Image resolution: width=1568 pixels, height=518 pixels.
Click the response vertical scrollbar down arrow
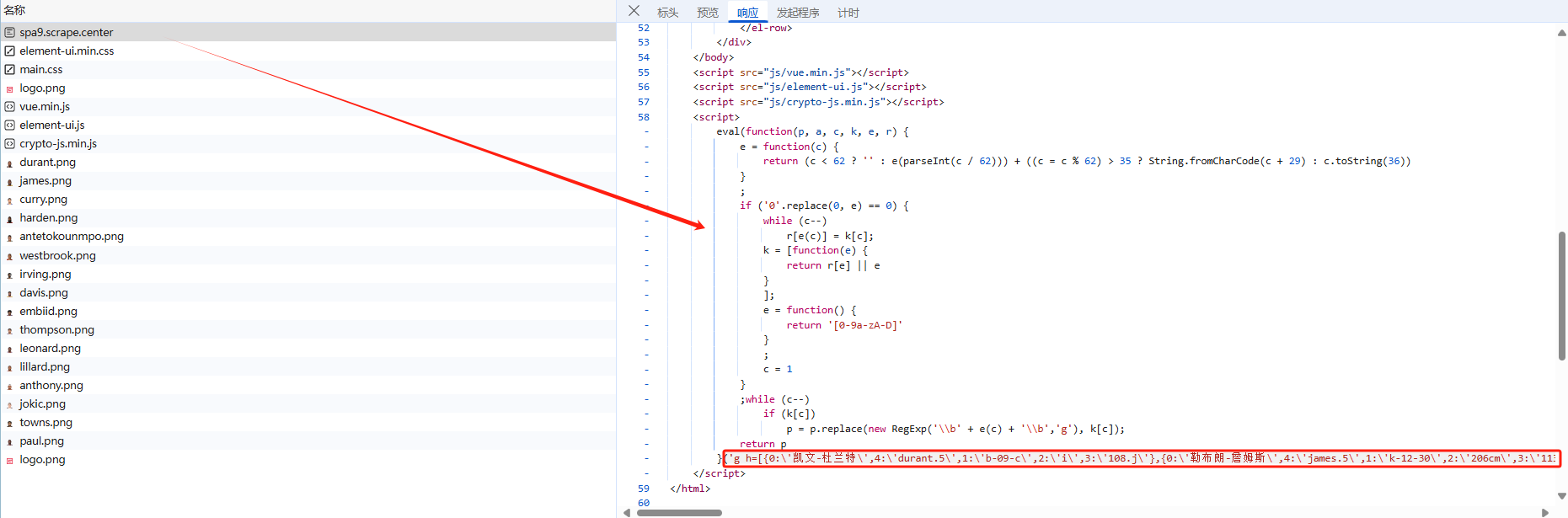point(1561,496)
